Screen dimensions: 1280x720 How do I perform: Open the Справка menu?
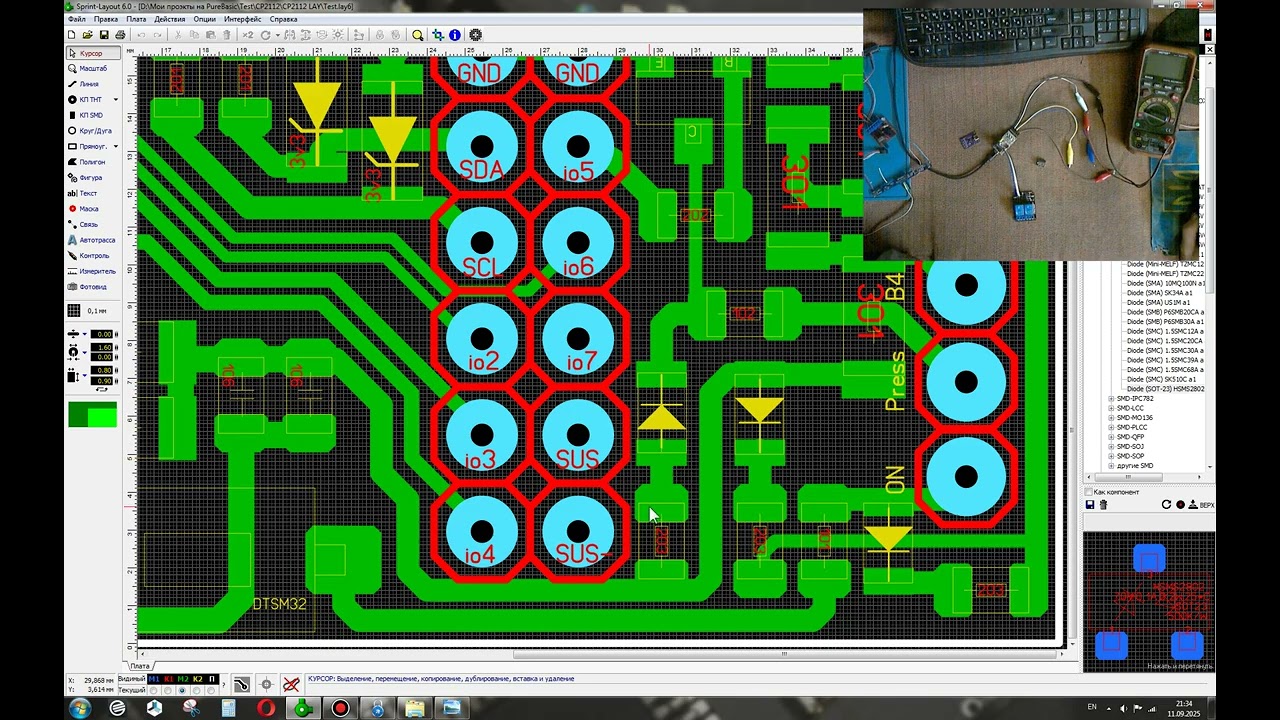[284, 19]
